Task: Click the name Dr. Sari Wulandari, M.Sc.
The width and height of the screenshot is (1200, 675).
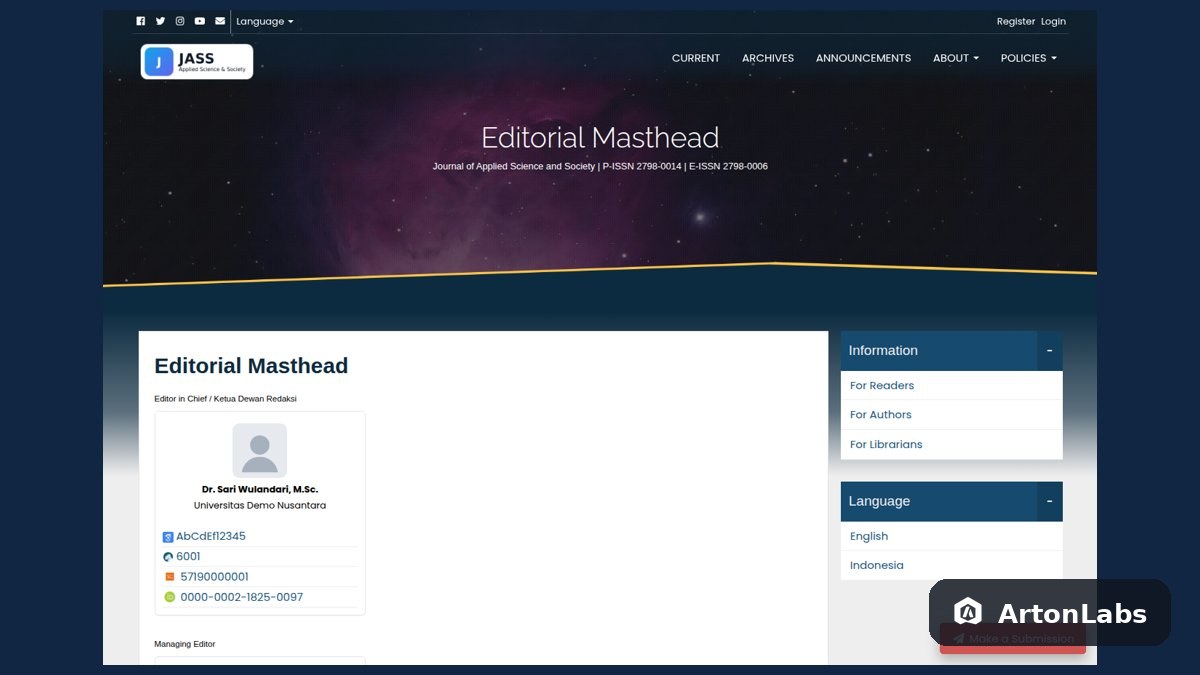Action: (x=260, y=489)
